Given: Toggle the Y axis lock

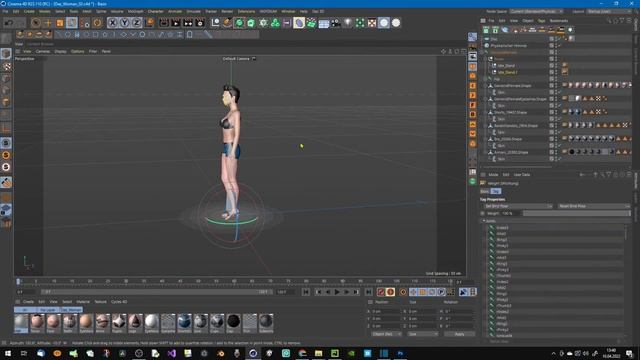Looking at the screenshot, I should pyautogui.click(x=124, y=23).
